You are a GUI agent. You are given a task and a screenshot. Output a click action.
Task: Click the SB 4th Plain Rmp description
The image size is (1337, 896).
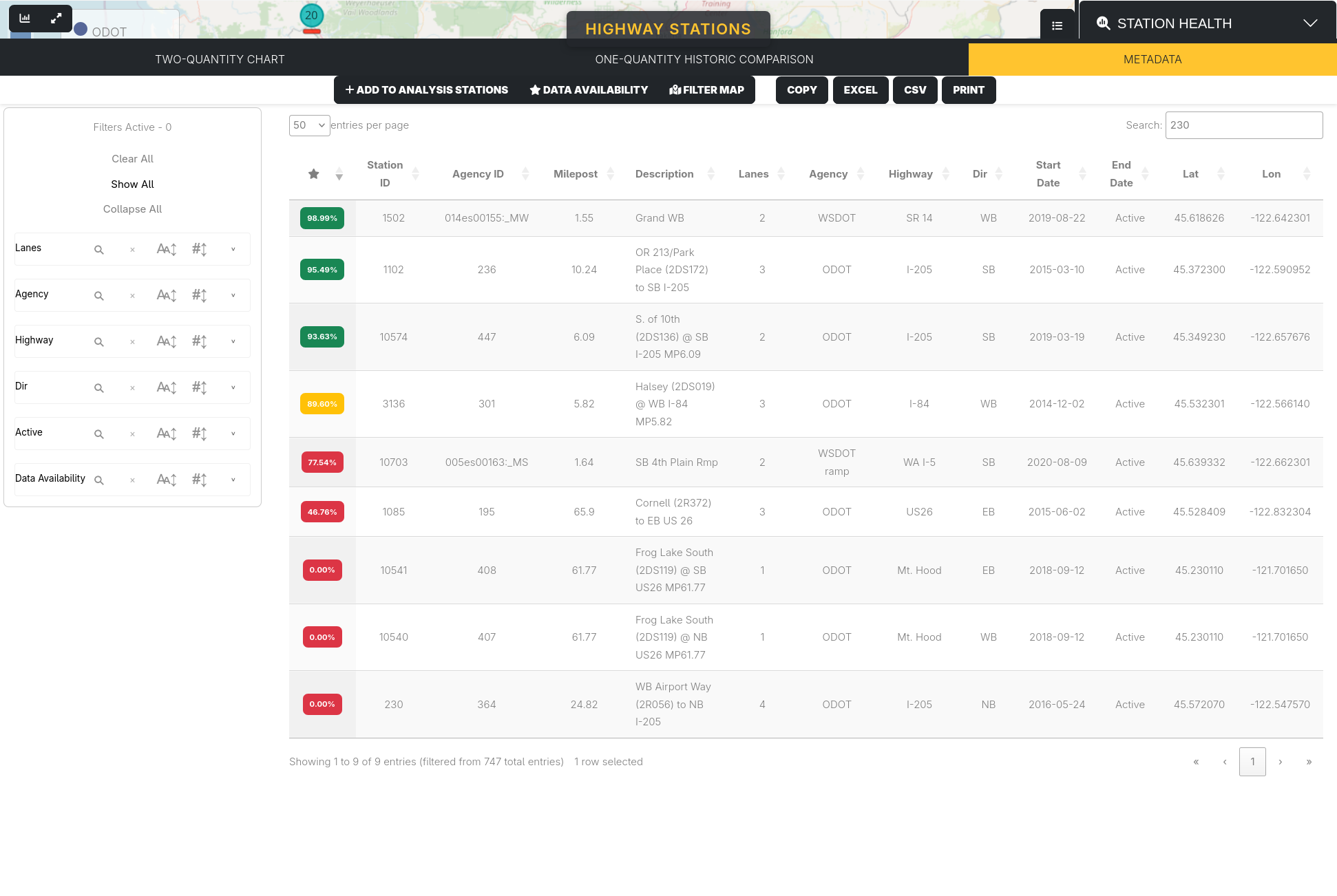coord(677,462)
